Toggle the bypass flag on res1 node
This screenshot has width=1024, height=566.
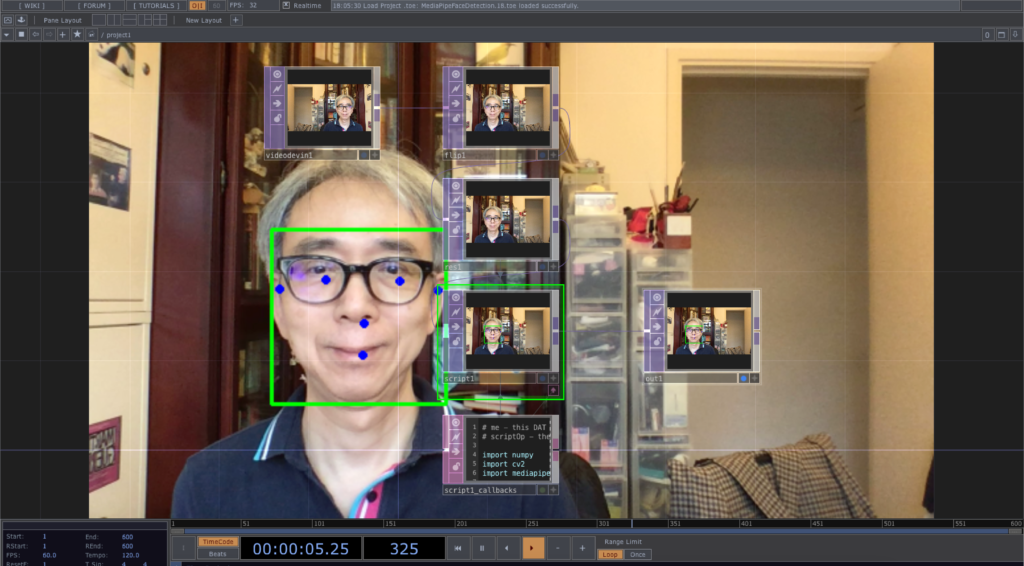point(455,200)
